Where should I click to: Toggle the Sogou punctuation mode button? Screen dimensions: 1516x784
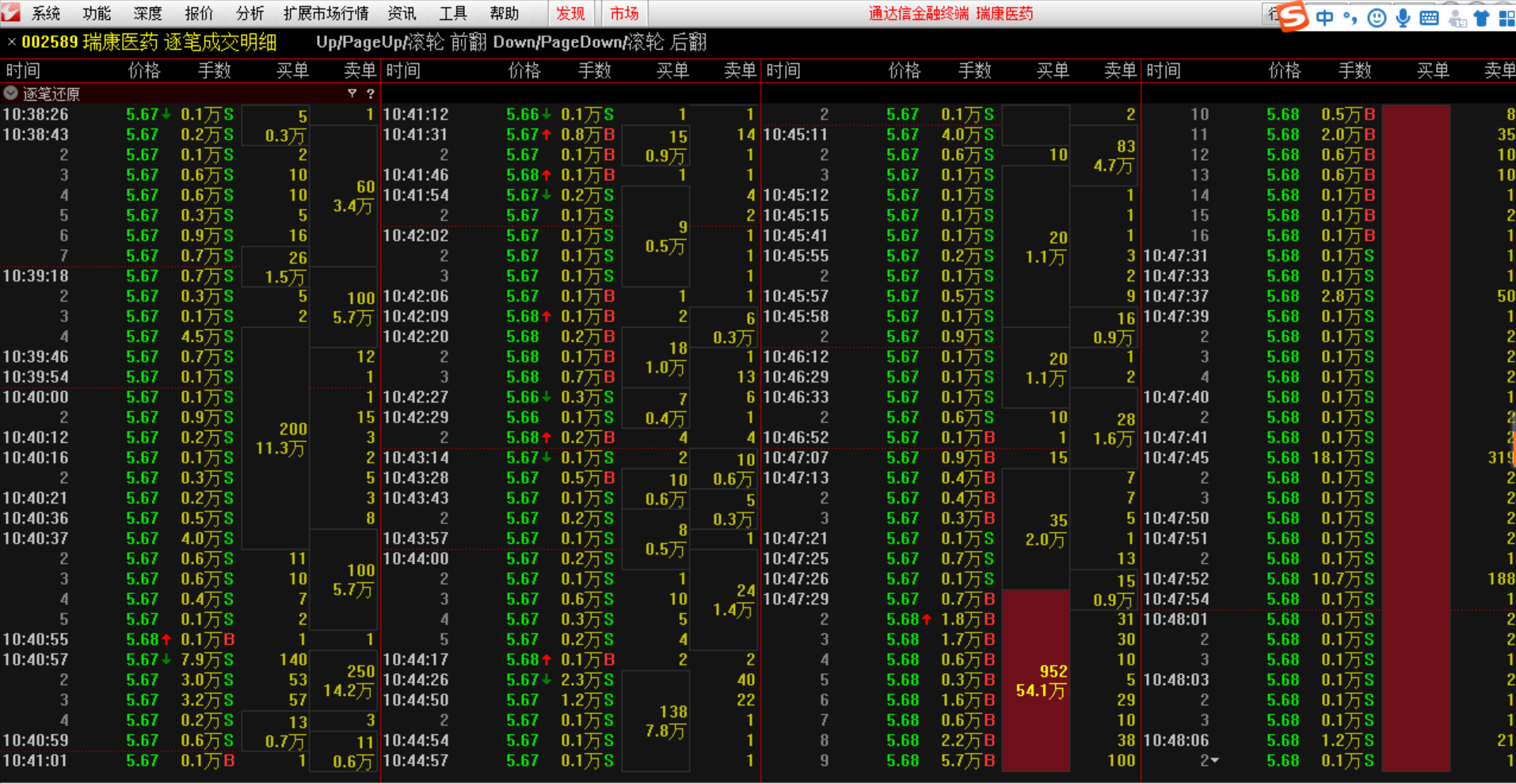pos(1350,17)
